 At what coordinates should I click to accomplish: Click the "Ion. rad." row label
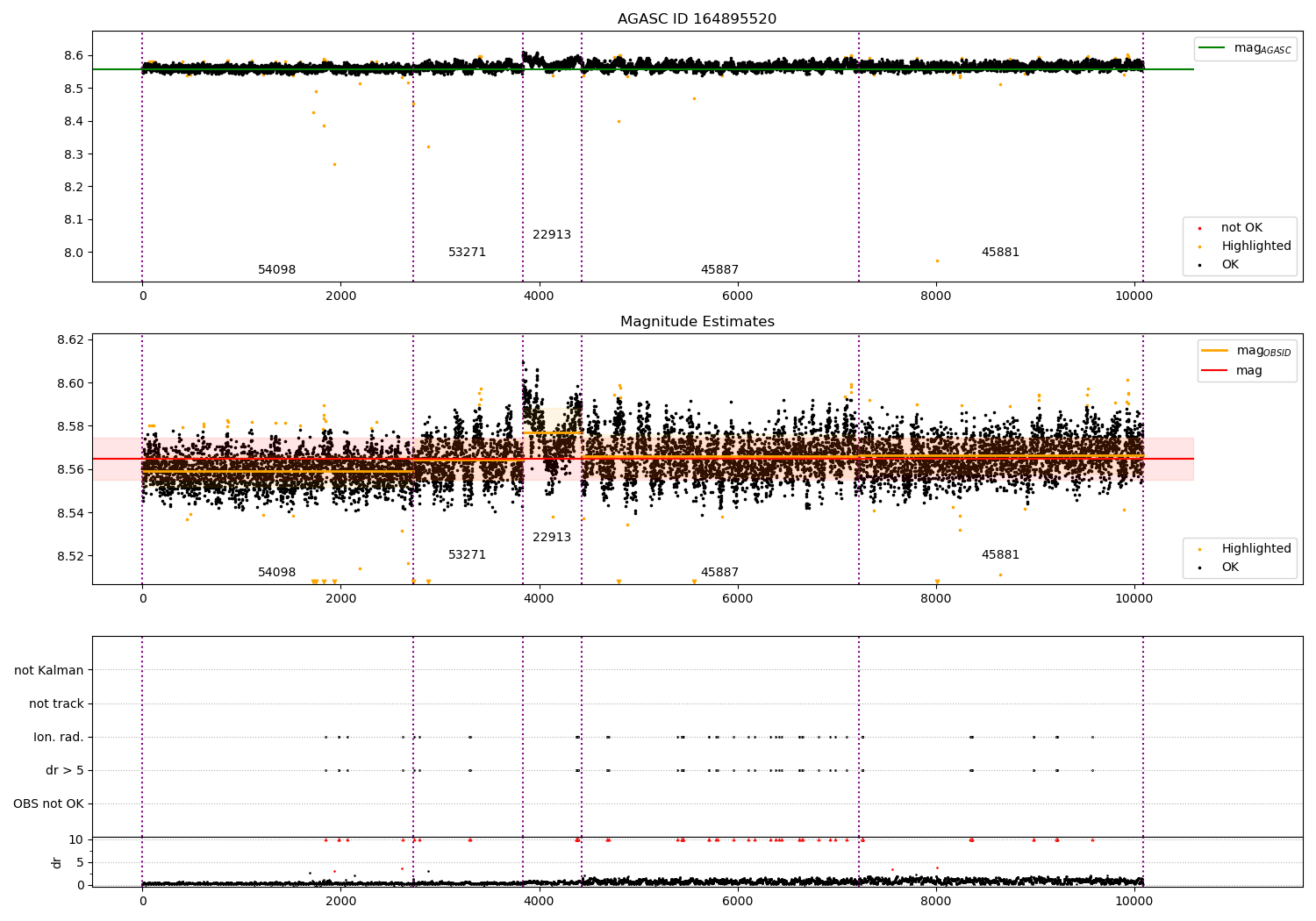[x=59, y=738]
